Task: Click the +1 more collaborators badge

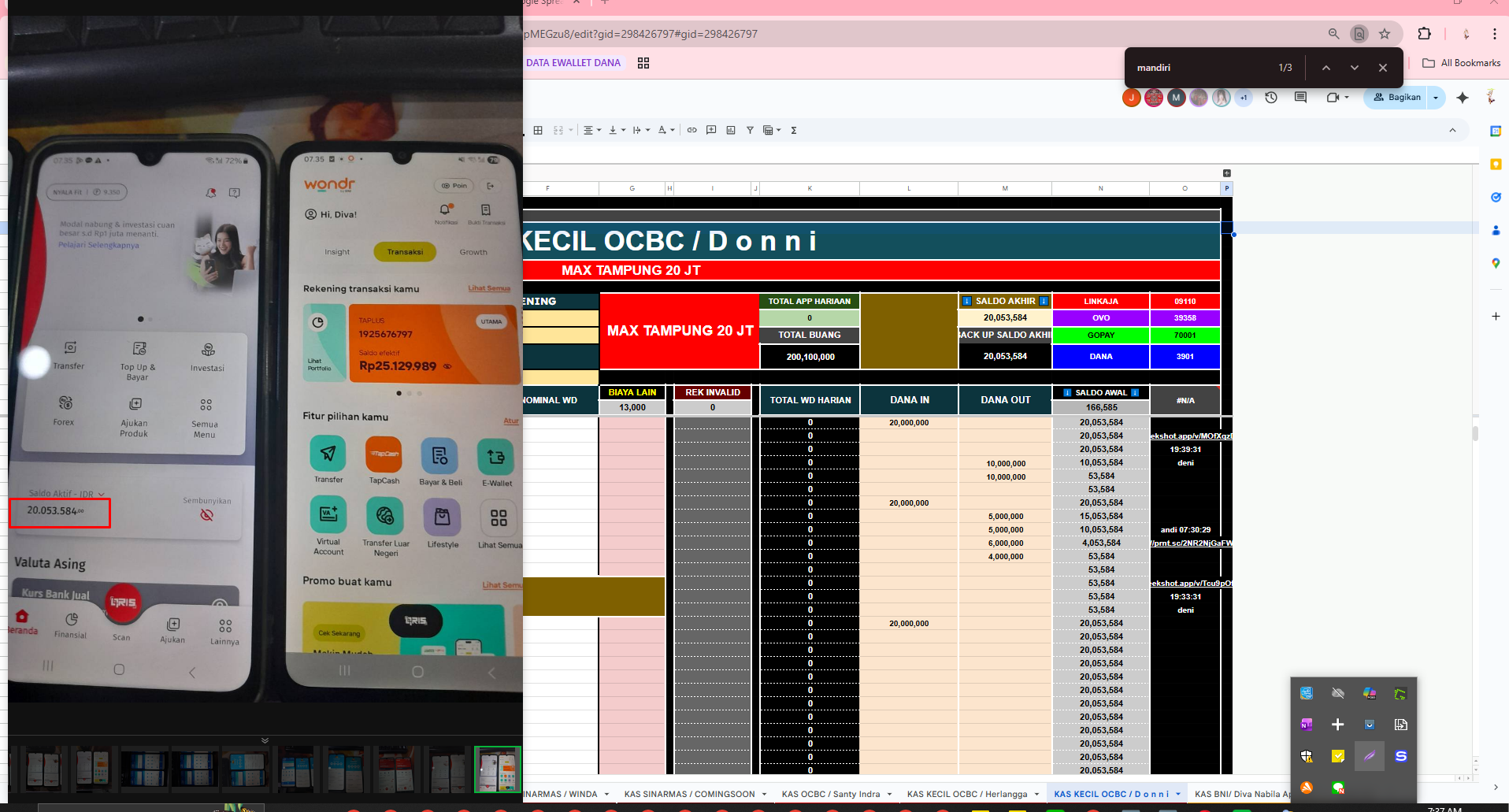Action: click(1244, 98)
